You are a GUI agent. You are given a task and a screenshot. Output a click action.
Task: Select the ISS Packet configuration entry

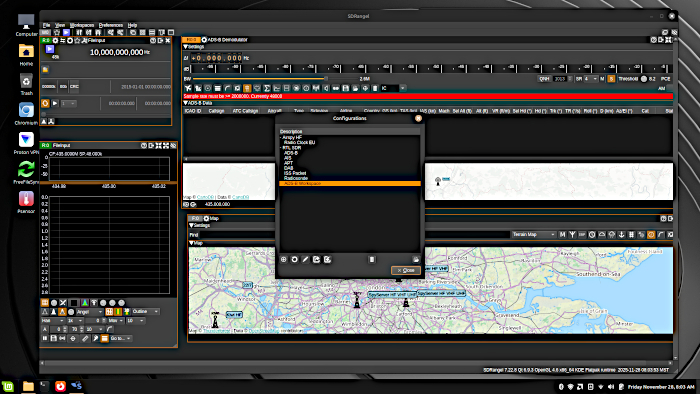click(295, 173)
